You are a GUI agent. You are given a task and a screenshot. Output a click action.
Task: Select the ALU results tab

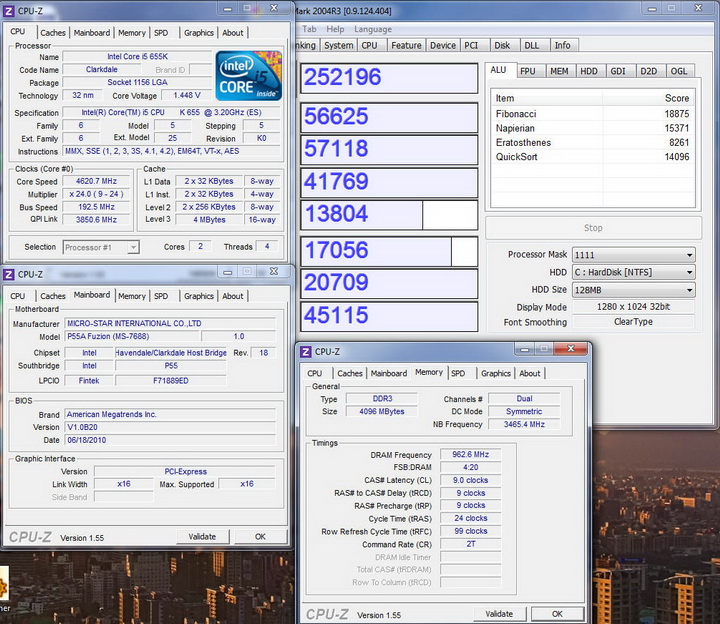499,70
